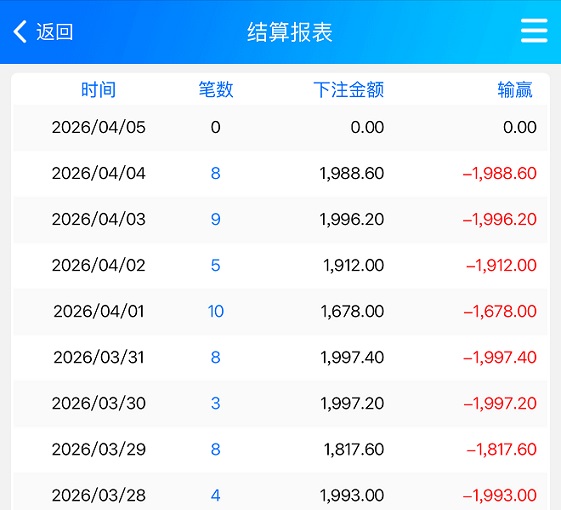561x510 pixels.
Task: Open the hamburger menu icon
Action: [x=534, y=31]
